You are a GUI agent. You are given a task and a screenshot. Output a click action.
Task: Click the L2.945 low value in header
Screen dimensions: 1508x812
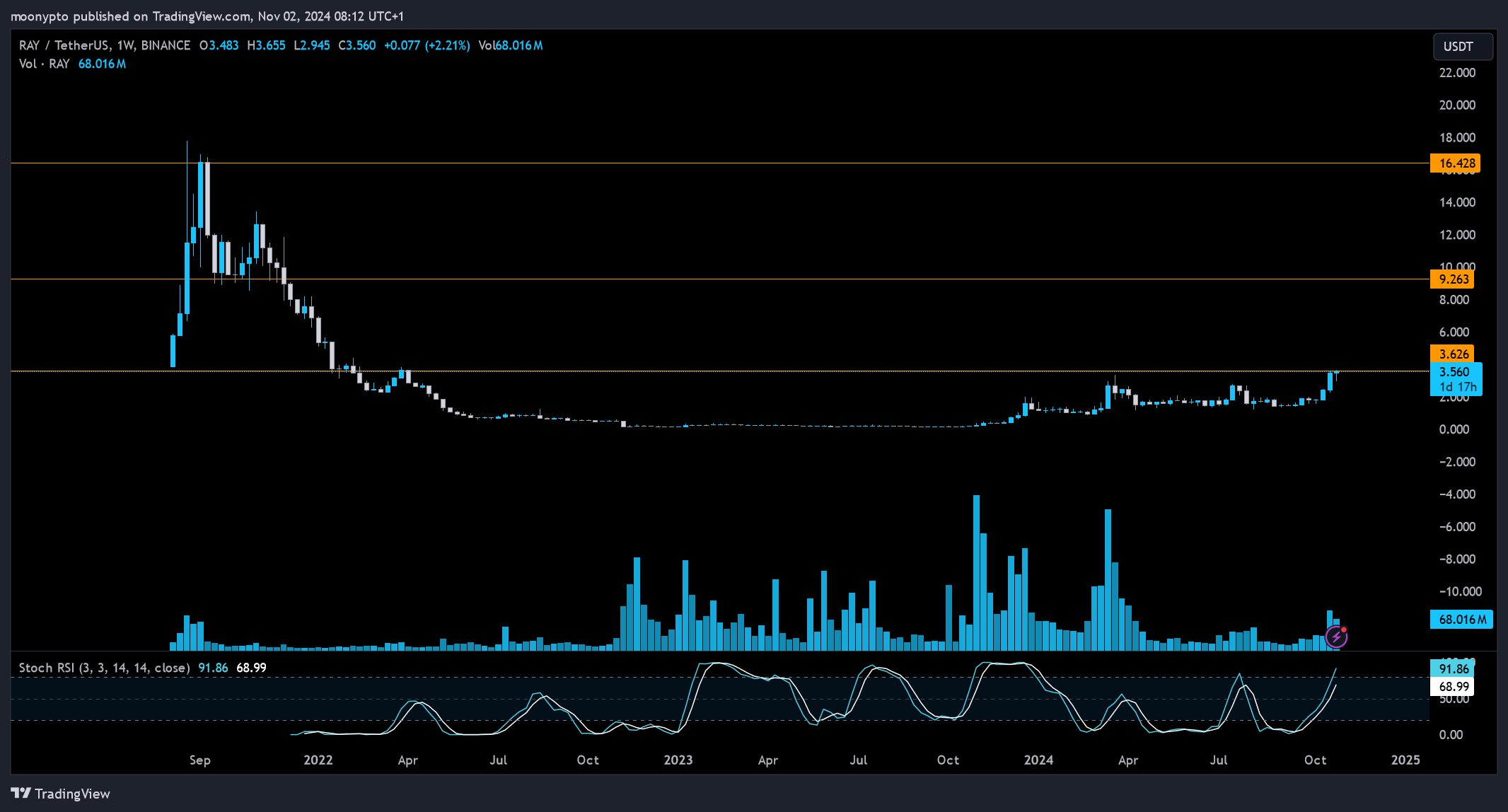pyautogui.click(x=312, y=45)
